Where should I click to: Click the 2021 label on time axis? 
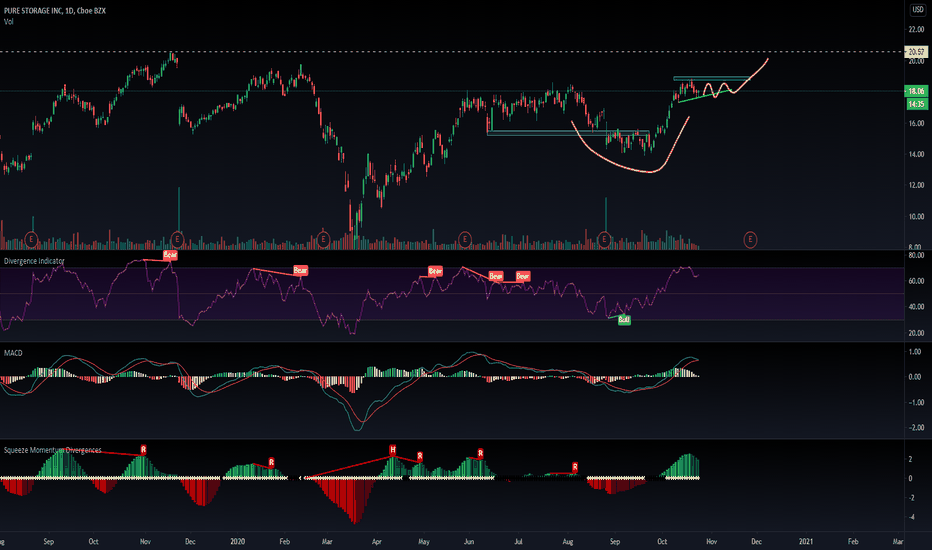point(805,542)
